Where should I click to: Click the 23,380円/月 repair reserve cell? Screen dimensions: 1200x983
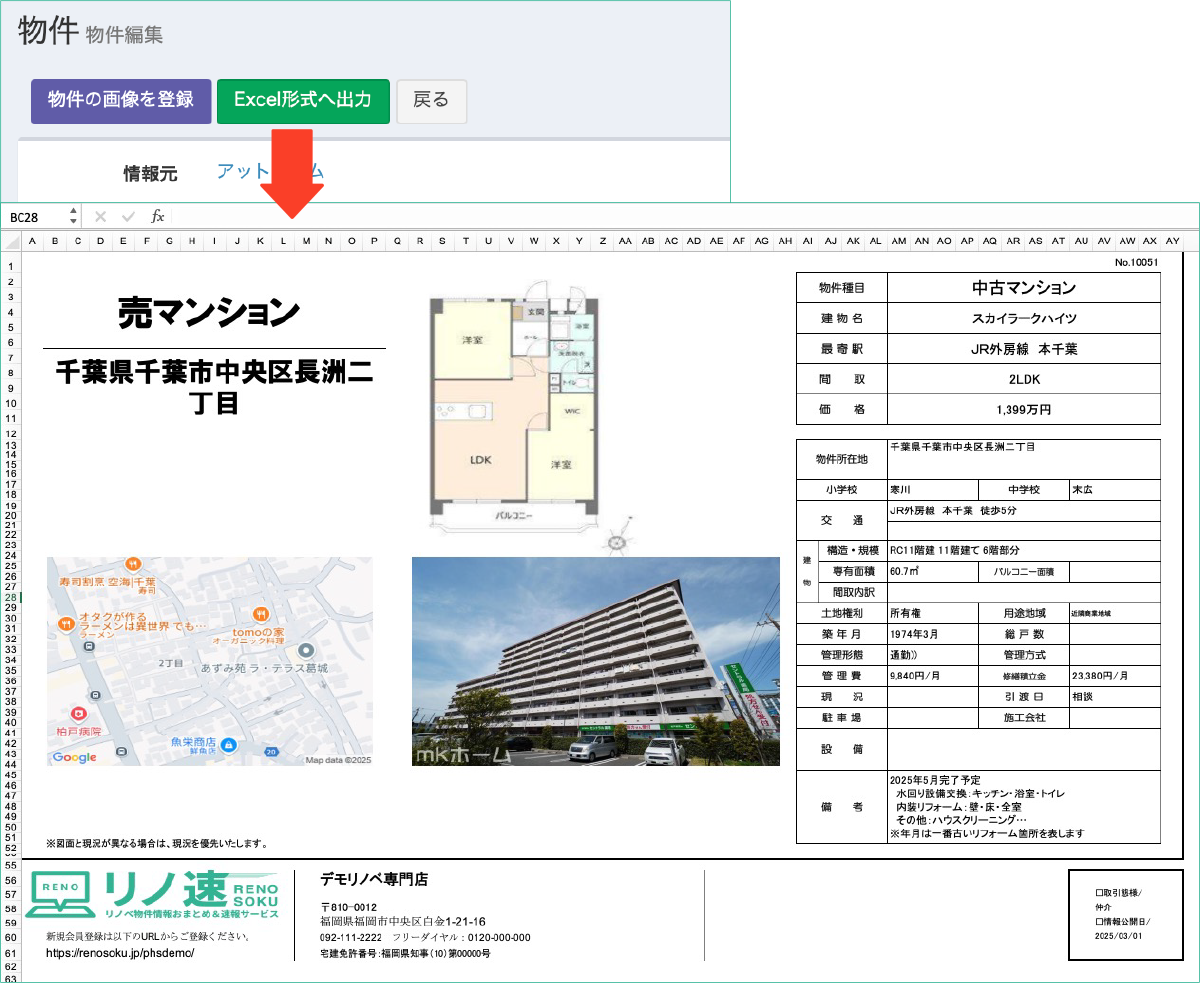point(1115,675)
